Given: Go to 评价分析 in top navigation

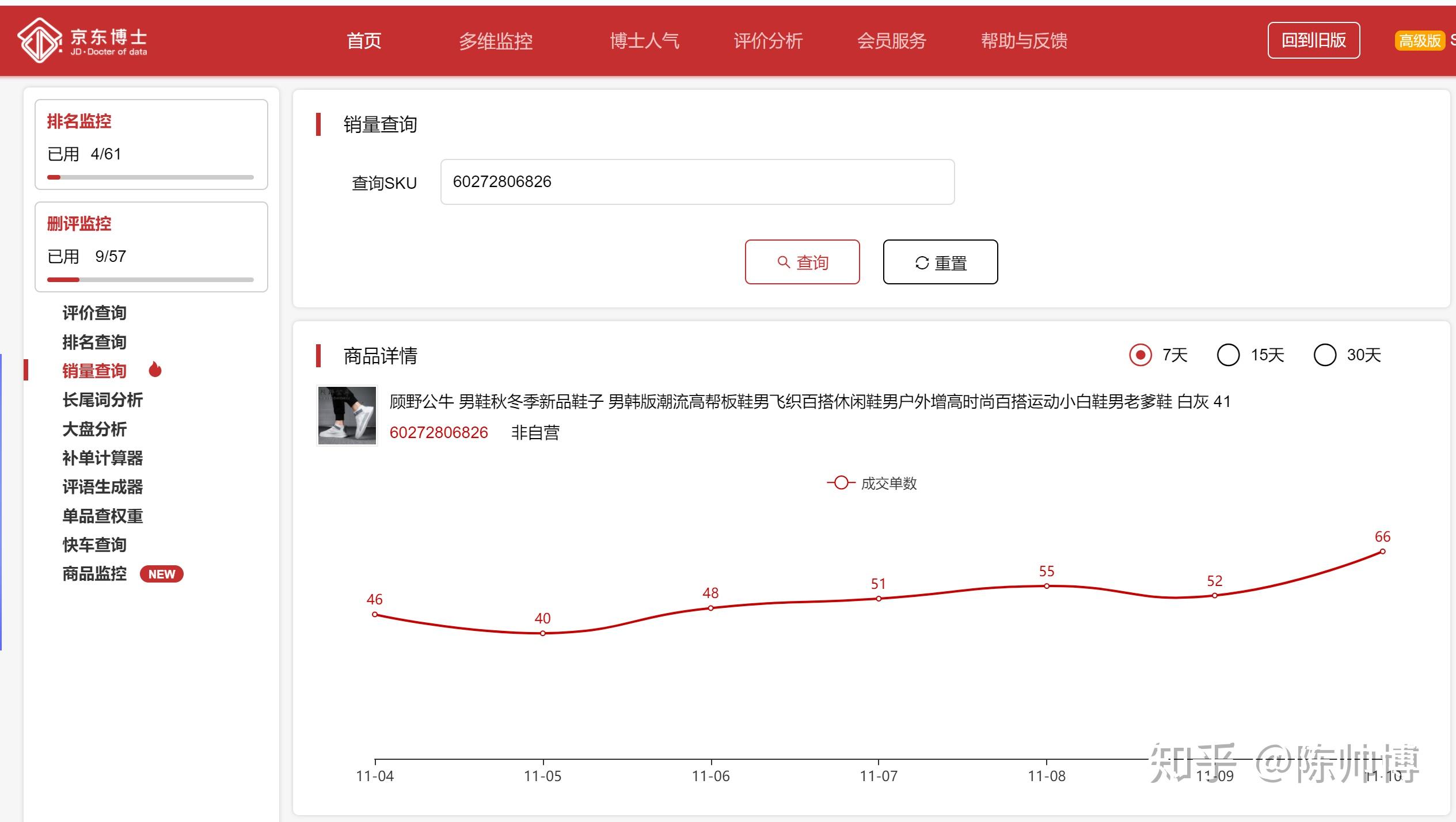Looking at the screenshot, I should click(767, 41).
